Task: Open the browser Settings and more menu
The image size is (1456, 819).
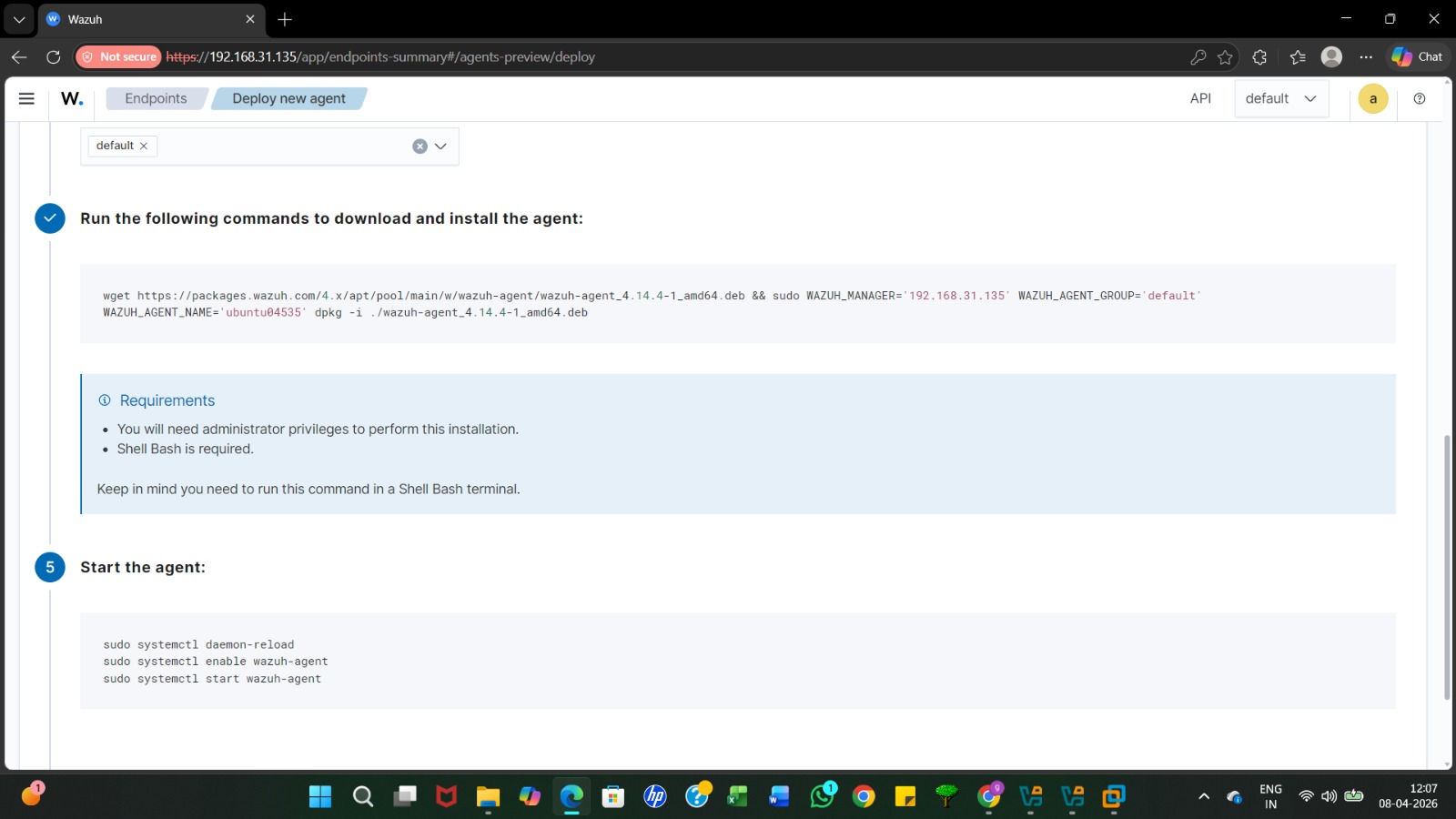Action: tap(1366, 56)
